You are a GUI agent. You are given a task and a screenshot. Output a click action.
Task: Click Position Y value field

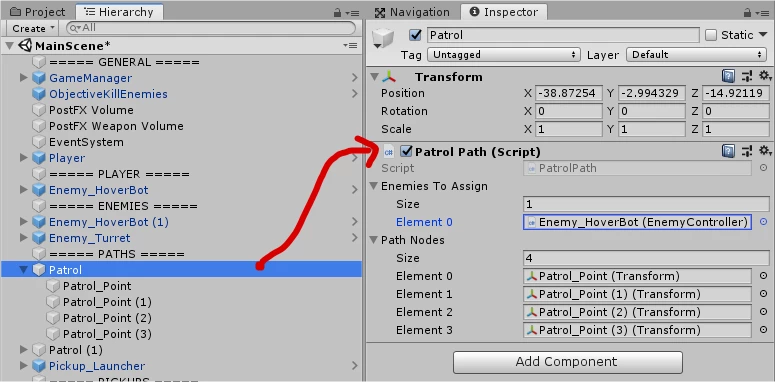pos(651,93)
